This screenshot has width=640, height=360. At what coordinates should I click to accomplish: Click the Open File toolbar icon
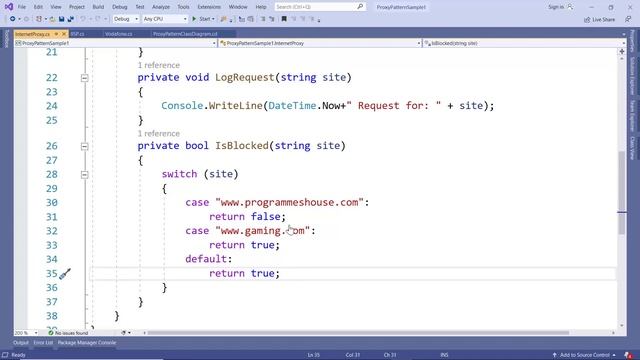click(x=53, y=19)
